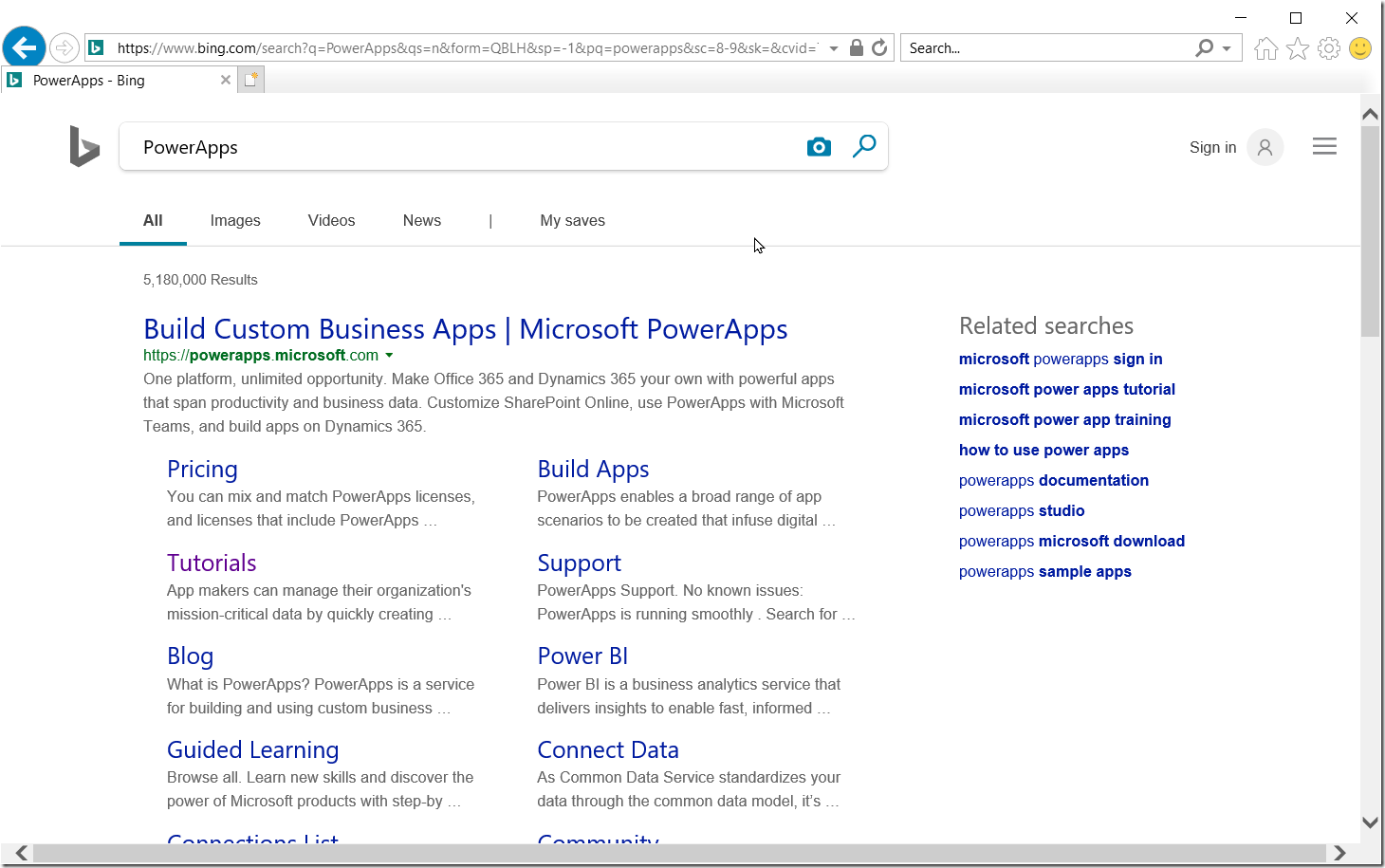Click the Bing favicon in the address bar
This screenshot has width=1385, height=868.
point(96,47)
